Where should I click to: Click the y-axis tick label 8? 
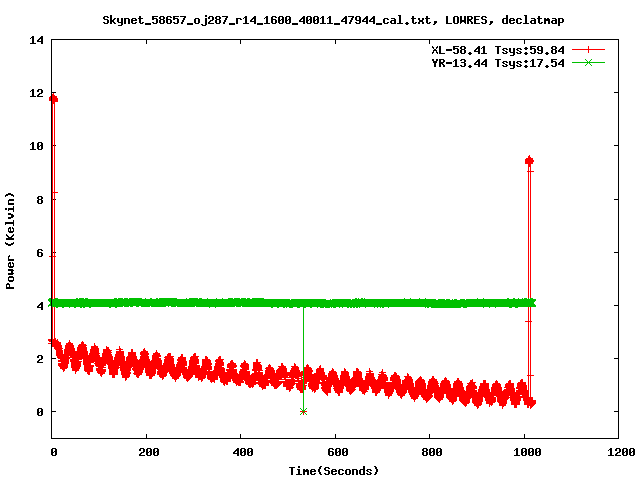click(x=40, y=200)
